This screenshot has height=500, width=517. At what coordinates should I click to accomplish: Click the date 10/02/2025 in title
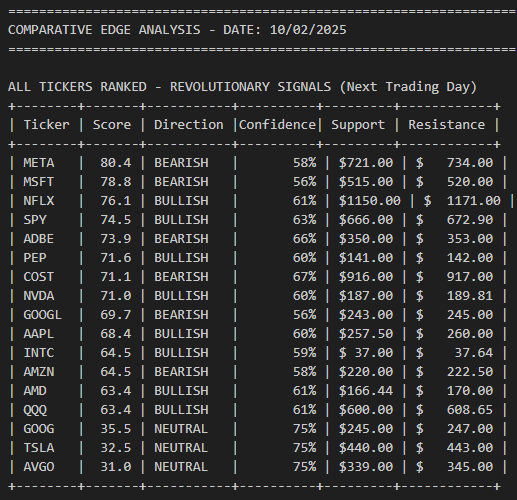pyautogui.click(x=308, y=30)
